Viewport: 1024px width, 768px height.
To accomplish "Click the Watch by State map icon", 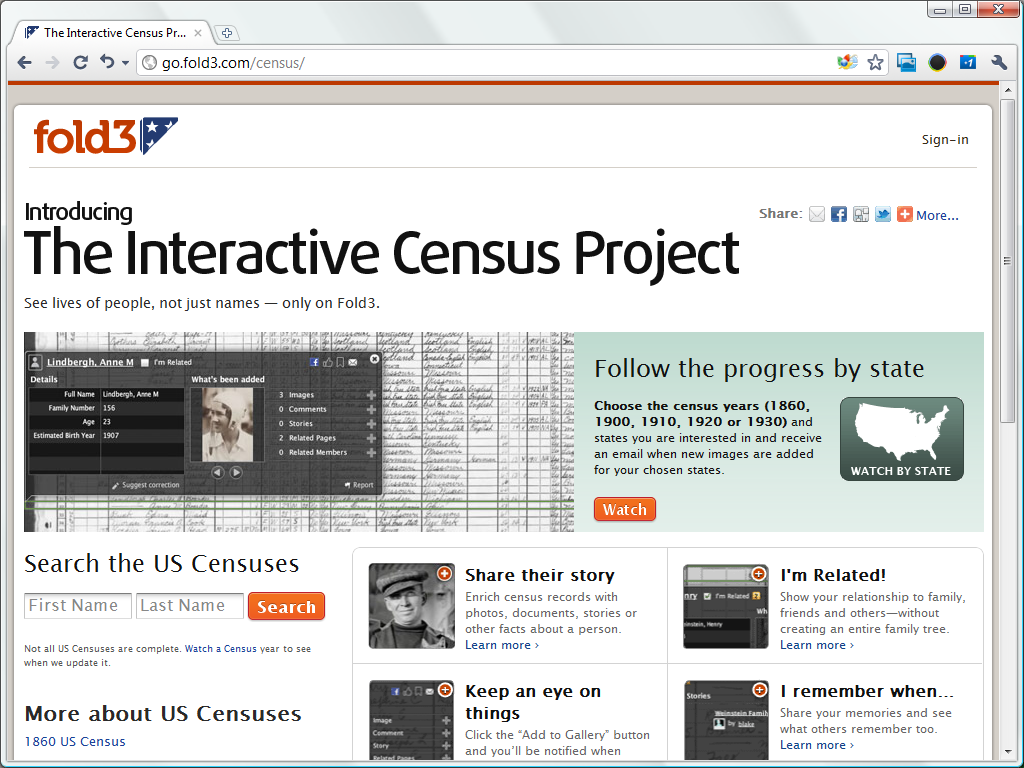I will pyautogui.click(x=901, y=439).
